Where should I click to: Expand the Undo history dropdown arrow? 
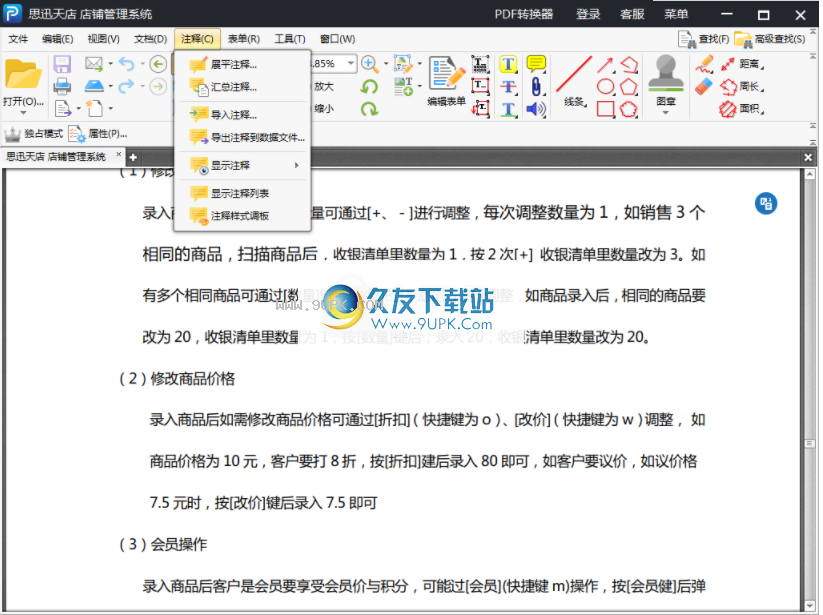(x=142, y=64)
